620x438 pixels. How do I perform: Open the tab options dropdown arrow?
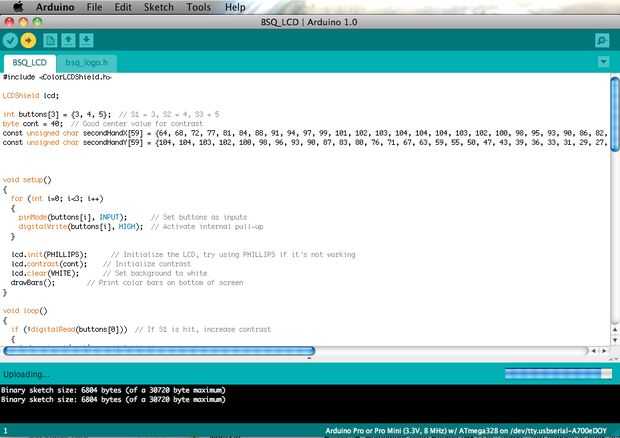[603, 62]
